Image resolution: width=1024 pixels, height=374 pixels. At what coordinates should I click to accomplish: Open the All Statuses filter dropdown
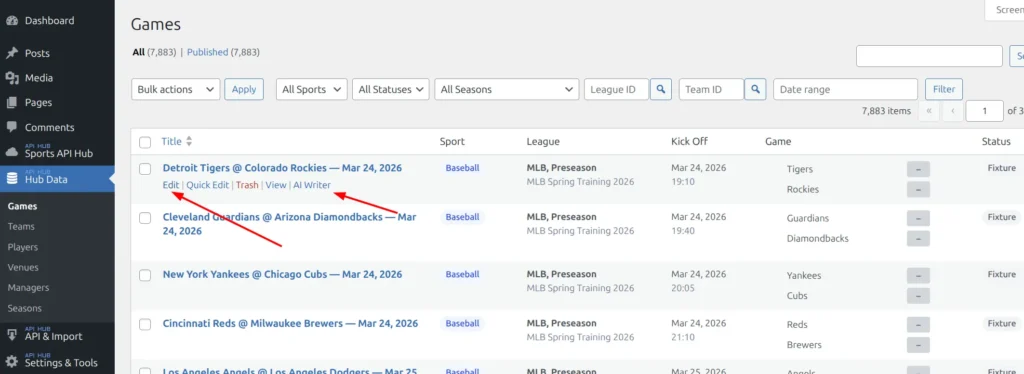[x=391, y=89]
